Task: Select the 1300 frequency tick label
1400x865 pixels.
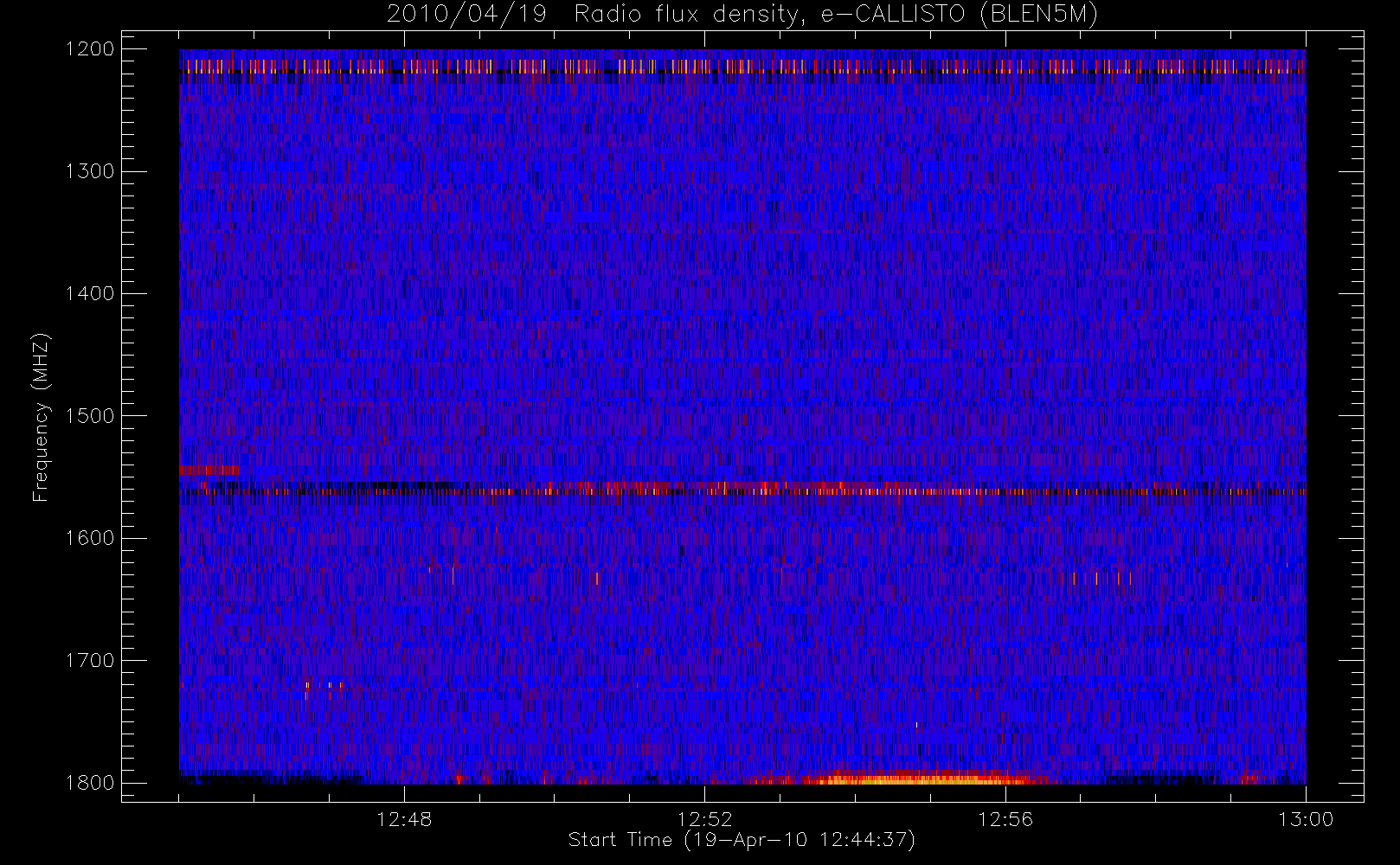Action: [90, 171]
